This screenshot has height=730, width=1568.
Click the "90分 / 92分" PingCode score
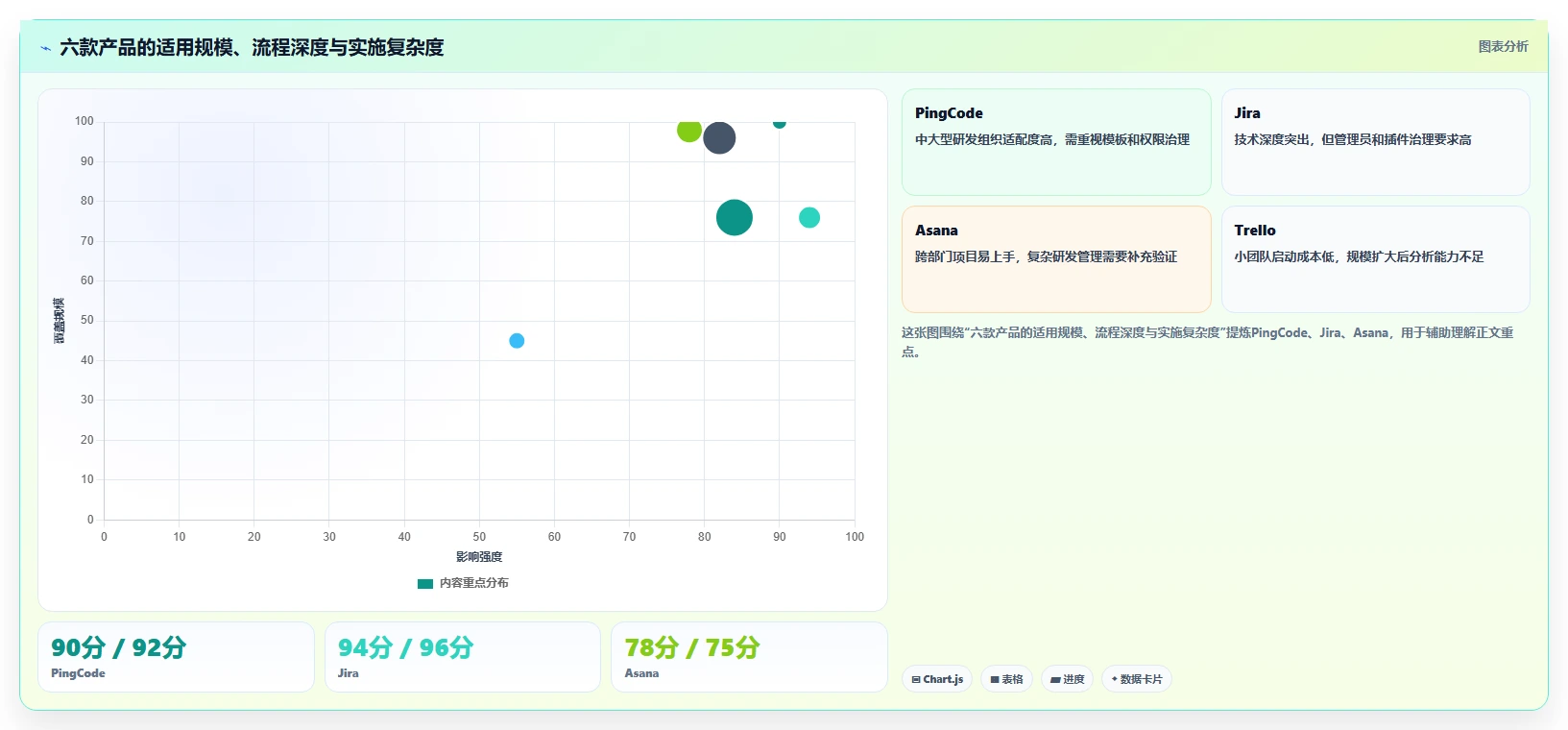(x=118, y=647)
